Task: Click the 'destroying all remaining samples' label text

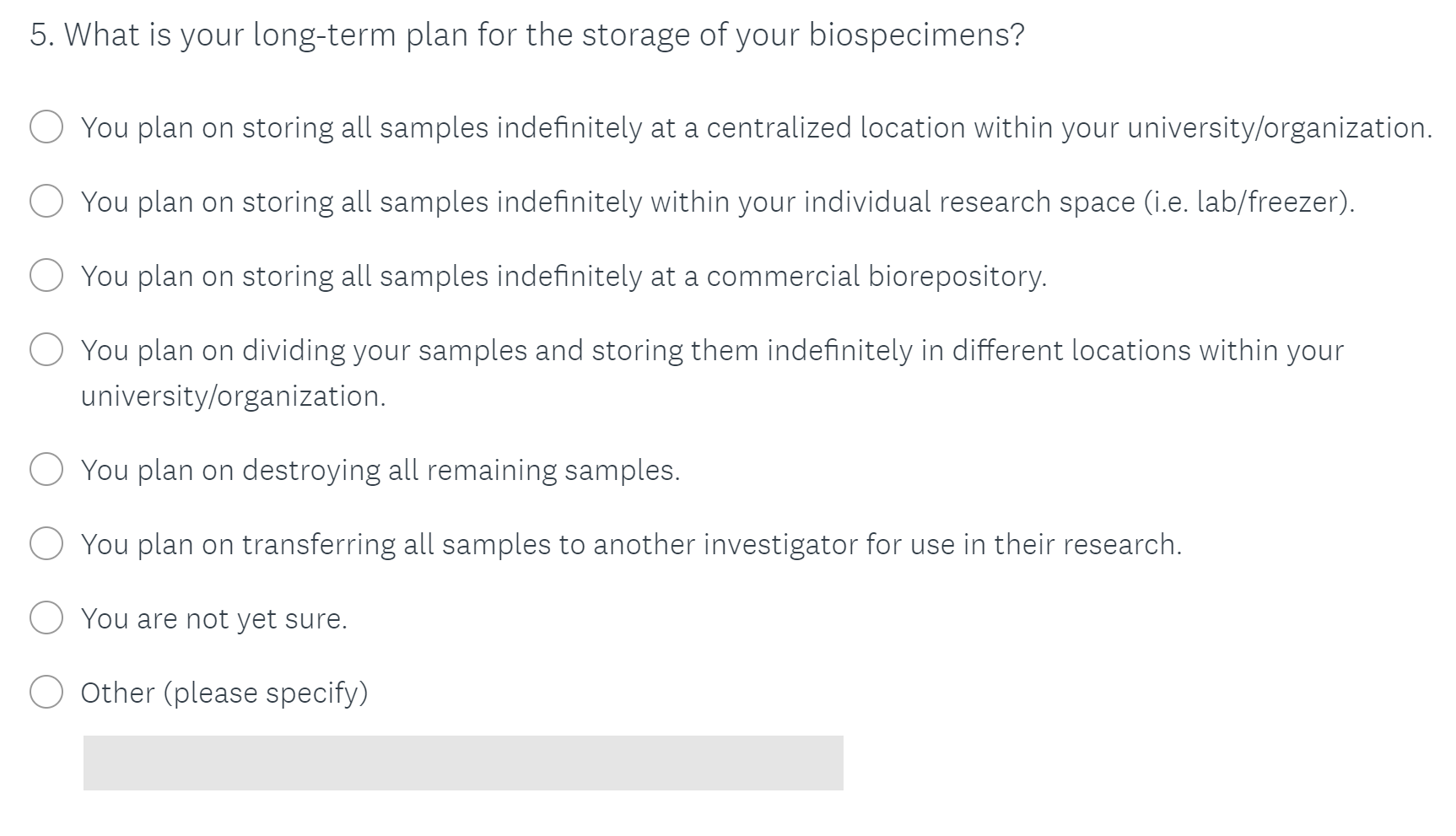Action: [x=380, y=471]
